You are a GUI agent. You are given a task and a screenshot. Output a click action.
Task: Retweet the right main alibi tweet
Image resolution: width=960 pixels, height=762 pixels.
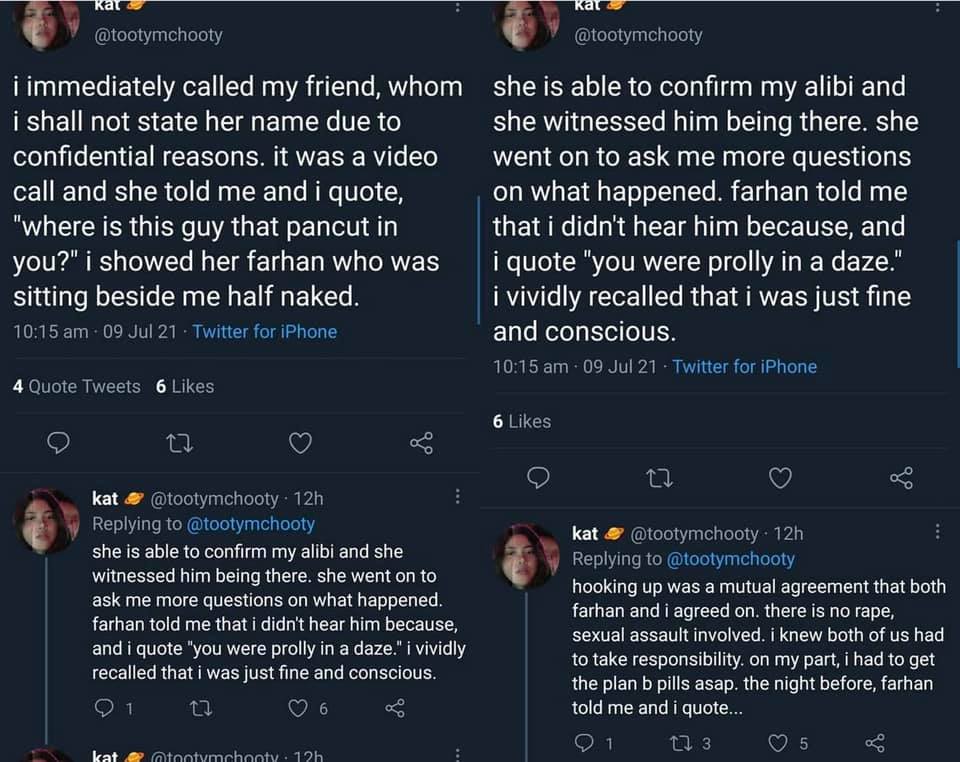(660, 478)
